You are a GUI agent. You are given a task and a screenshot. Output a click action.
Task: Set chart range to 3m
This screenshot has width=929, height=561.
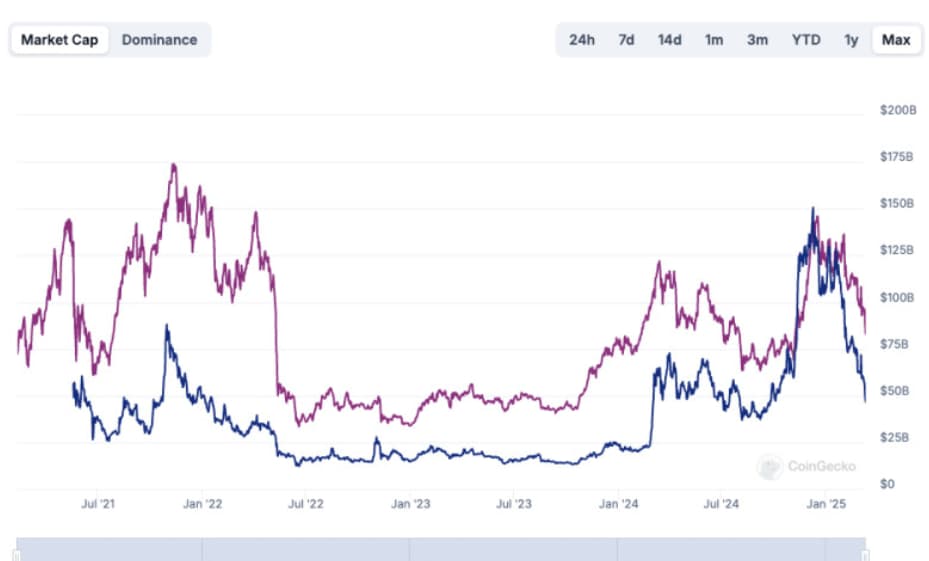(x=757, y=40)
